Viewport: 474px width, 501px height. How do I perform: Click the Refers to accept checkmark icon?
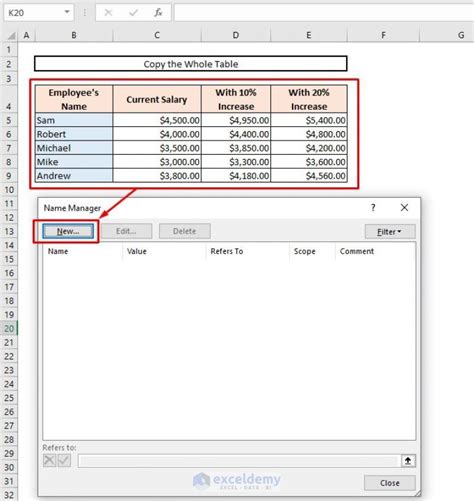(x=64, y=461)
